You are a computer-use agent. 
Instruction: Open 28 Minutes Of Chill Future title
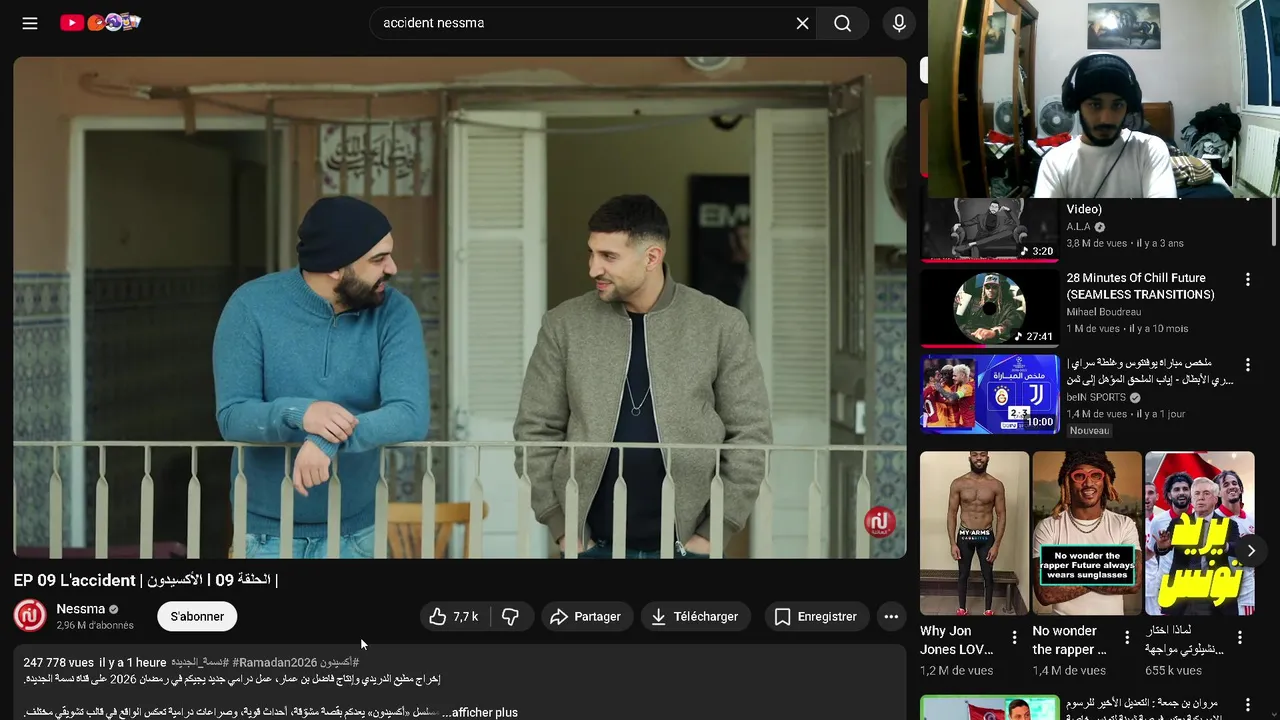pos(1140,286)
